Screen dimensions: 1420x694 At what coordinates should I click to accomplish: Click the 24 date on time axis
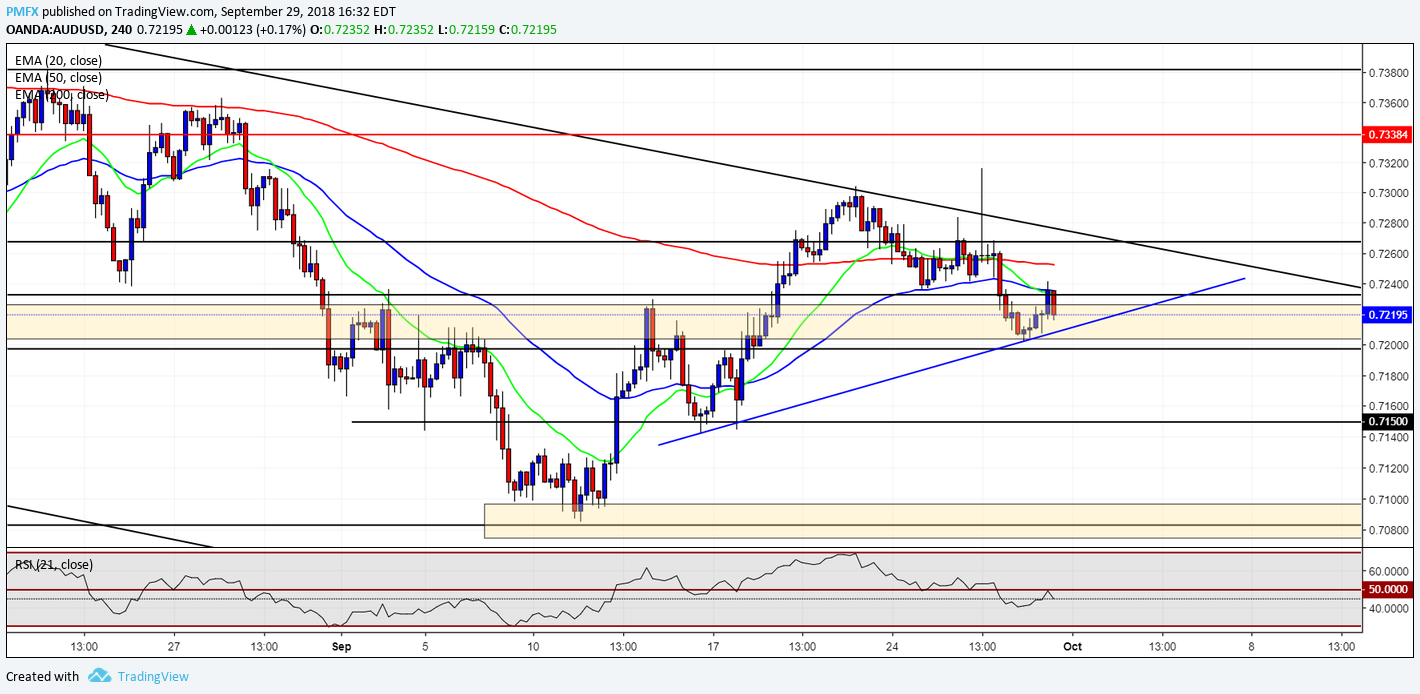893,646
